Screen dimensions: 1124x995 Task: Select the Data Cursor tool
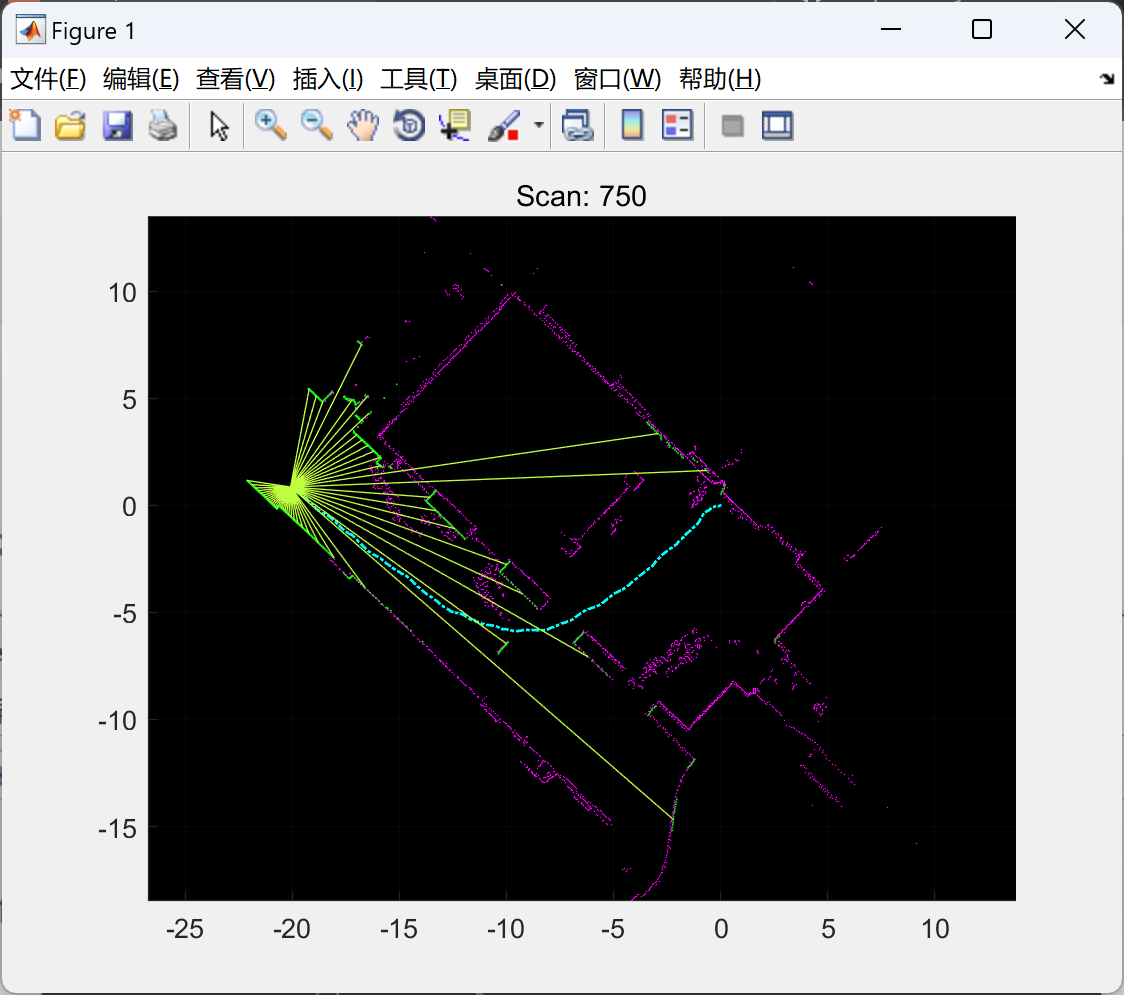click(455, 126)
